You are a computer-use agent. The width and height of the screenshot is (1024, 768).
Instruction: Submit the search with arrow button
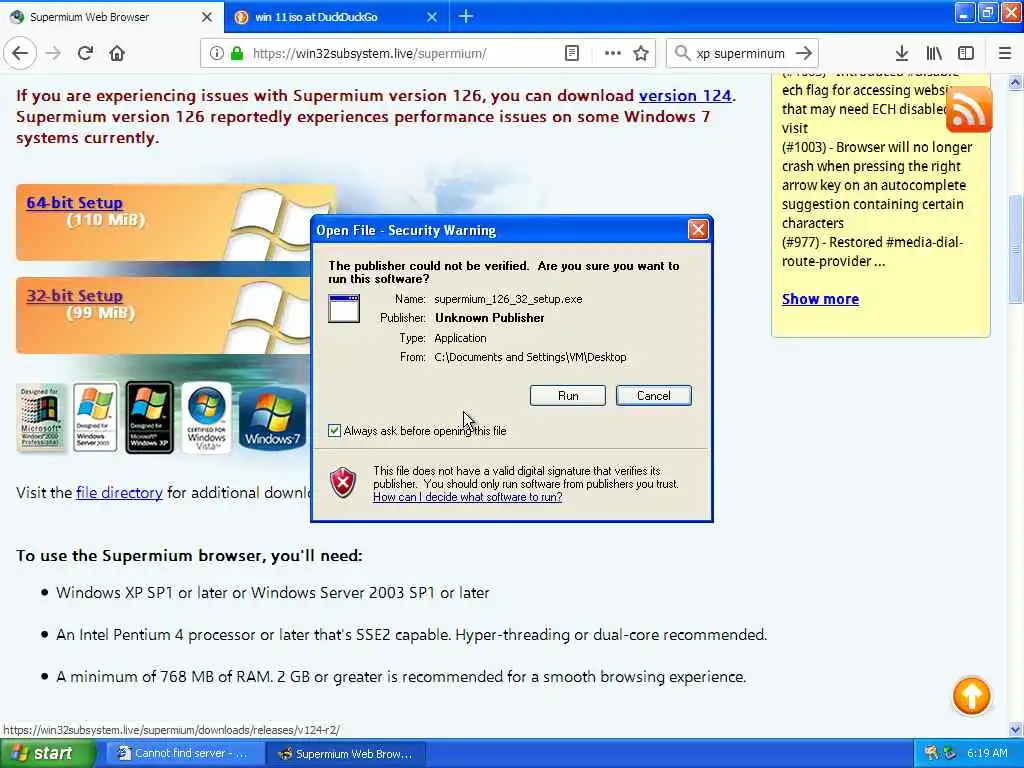point(804,54)
